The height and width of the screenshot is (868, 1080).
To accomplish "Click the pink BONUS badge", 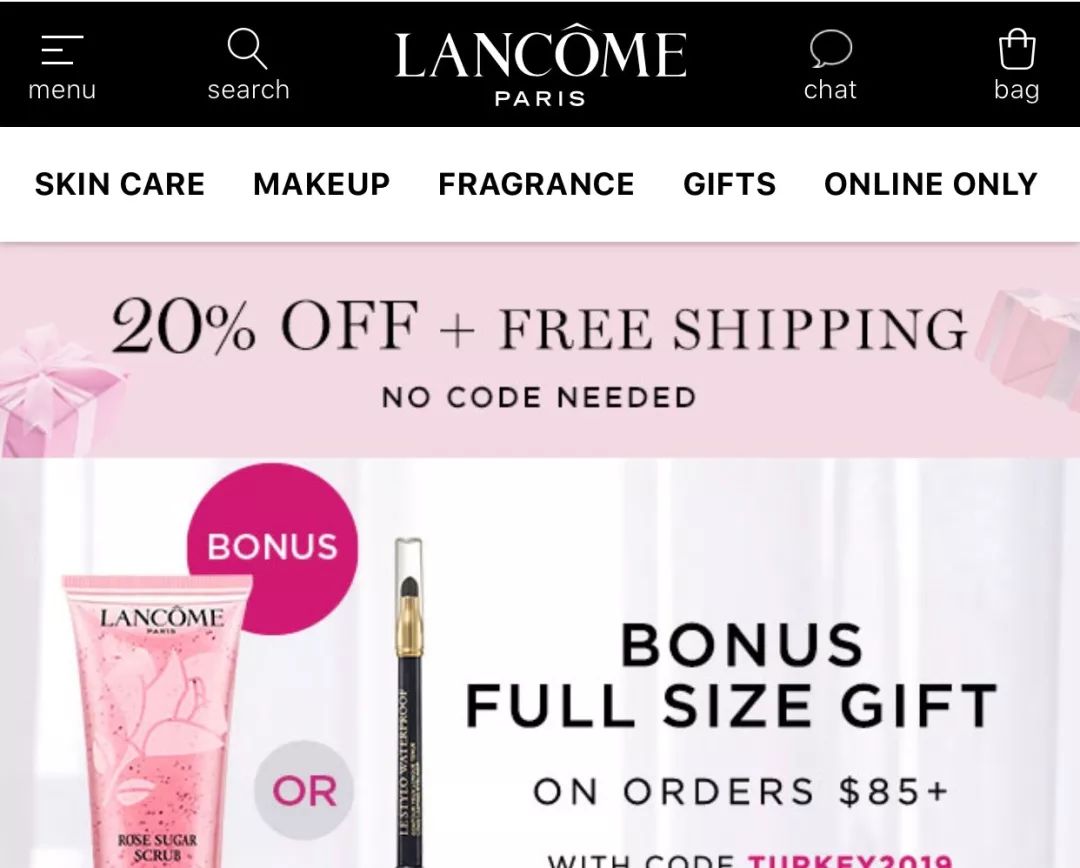I will tap(273, 548).
